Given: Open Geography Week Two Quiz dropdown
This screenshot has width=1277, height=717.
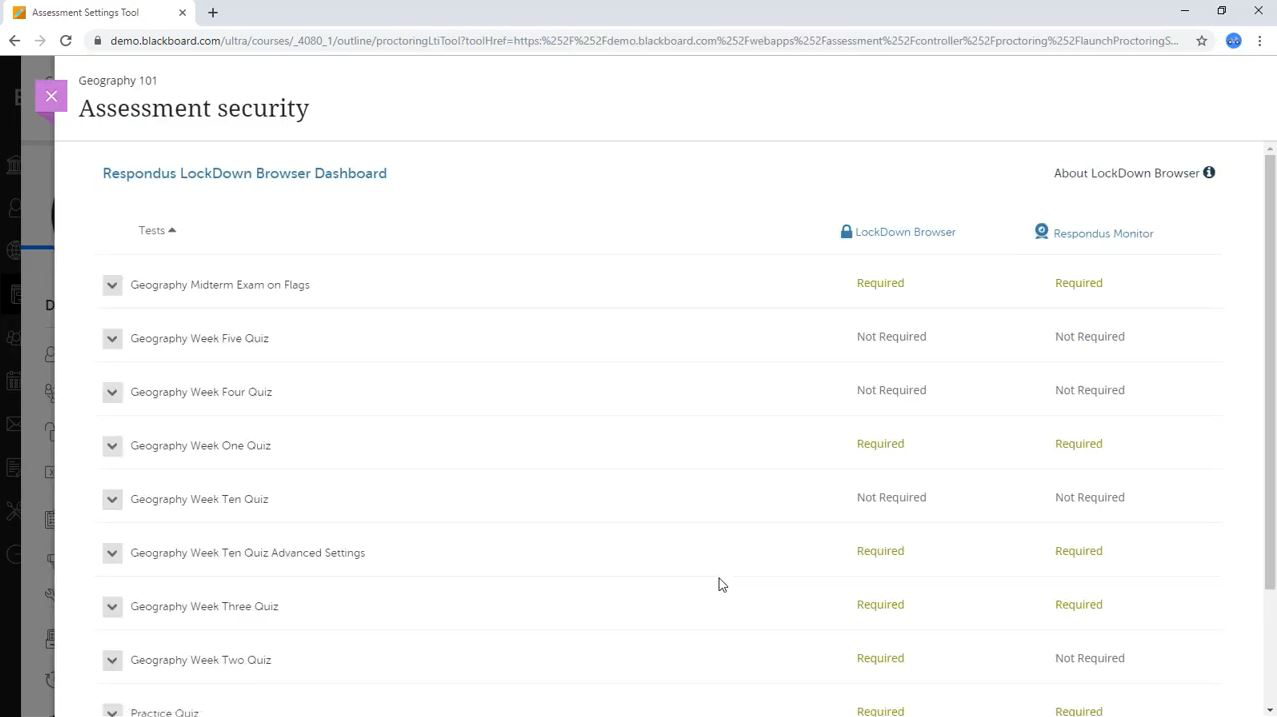Looking at the screenshot, I should [x=112, y=660].
